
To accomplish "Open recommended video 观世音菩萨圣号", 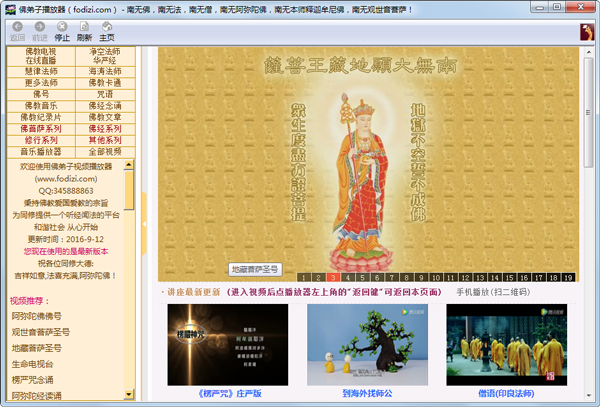I will tap(41, 332).
